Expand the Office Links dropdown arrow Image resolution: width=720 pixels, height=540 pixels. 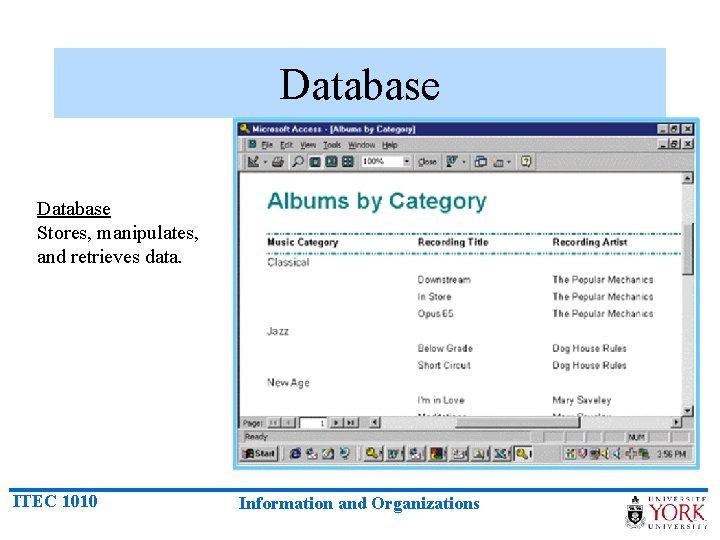point(464,162)
